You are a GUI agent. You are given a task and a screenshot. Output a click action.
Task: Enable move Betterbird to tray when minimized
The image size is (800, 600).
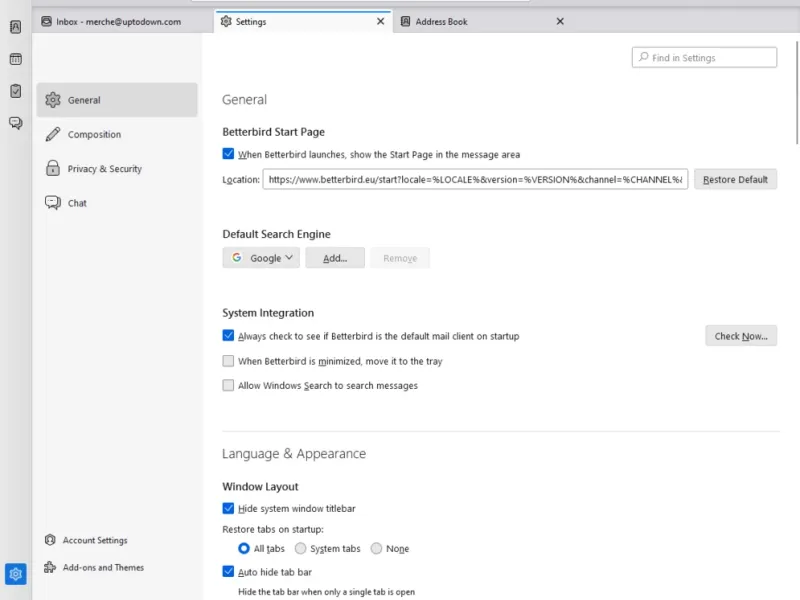point(228,361)
